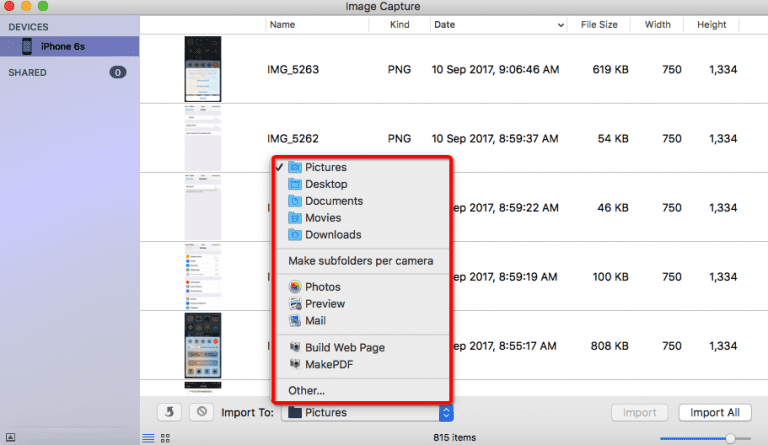Choose MakePDF from the dropdown menu
This screenshot has height=445, width=768.
point(328,364)
